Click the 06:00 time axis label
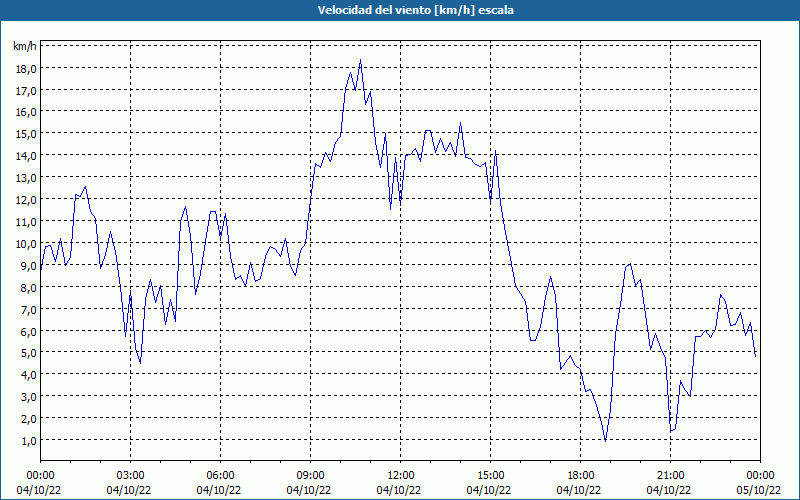Screen dimensions: 800x500 tap(220, 476)
